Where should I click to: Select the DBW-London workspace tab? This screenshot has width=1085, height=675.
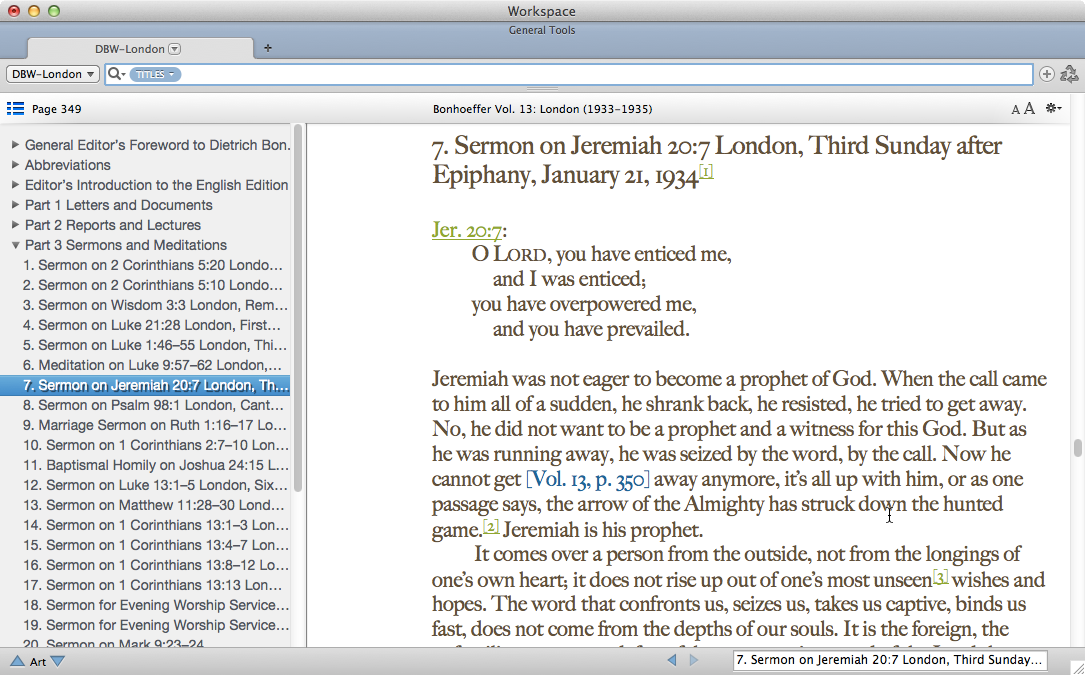pyautogui.click(x=140, y=48)
